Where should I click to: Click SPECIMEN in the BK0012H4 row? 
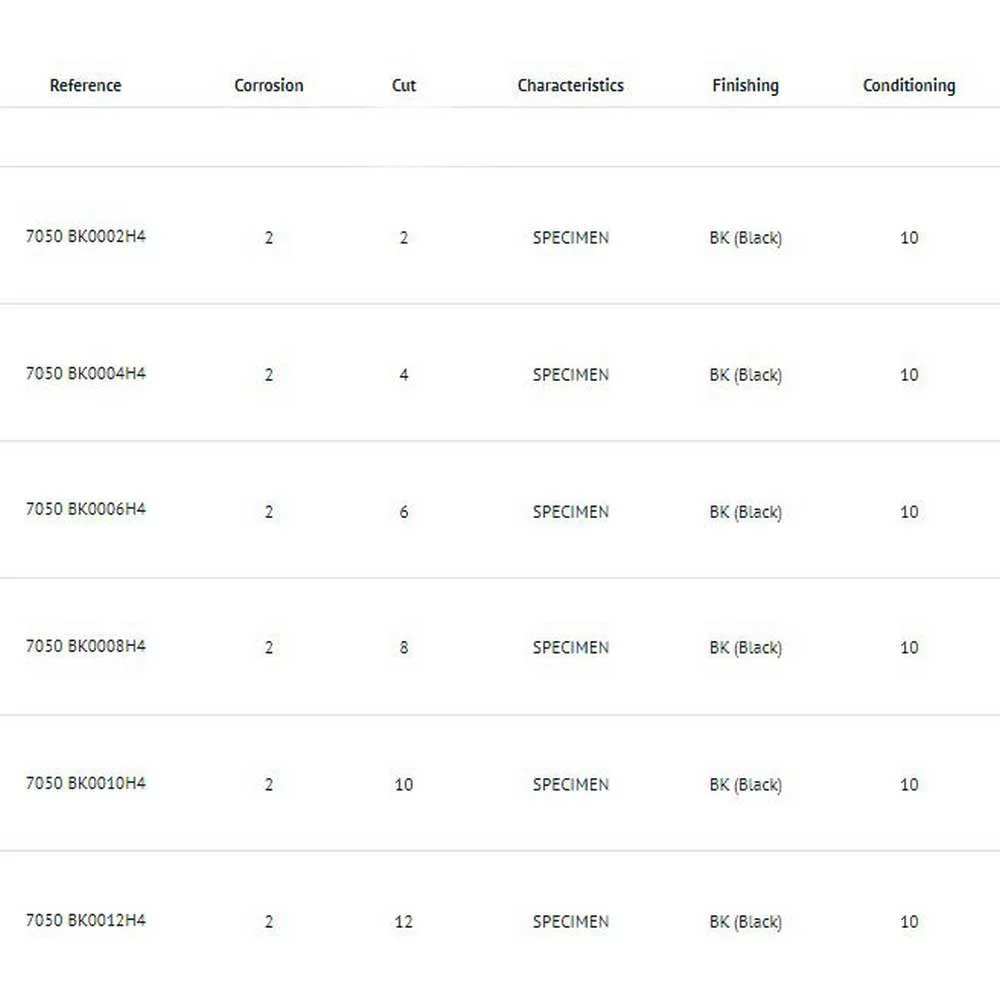pos(570,922)
